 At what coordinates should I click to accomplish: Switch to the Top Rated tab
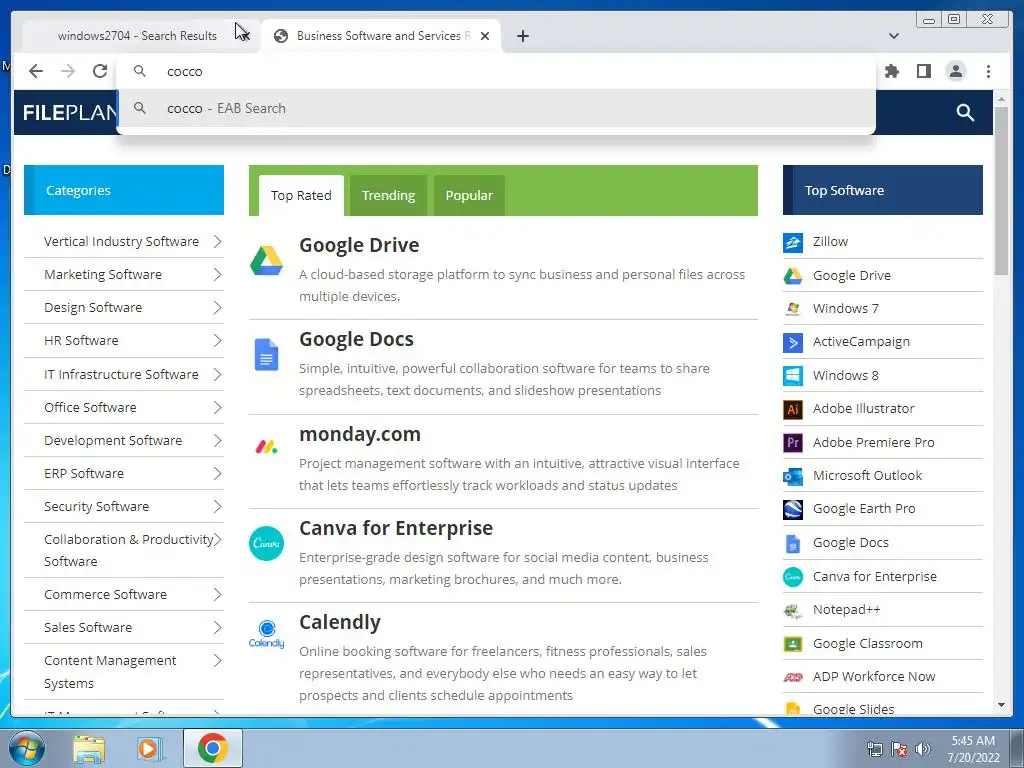[x=301, y=195]
